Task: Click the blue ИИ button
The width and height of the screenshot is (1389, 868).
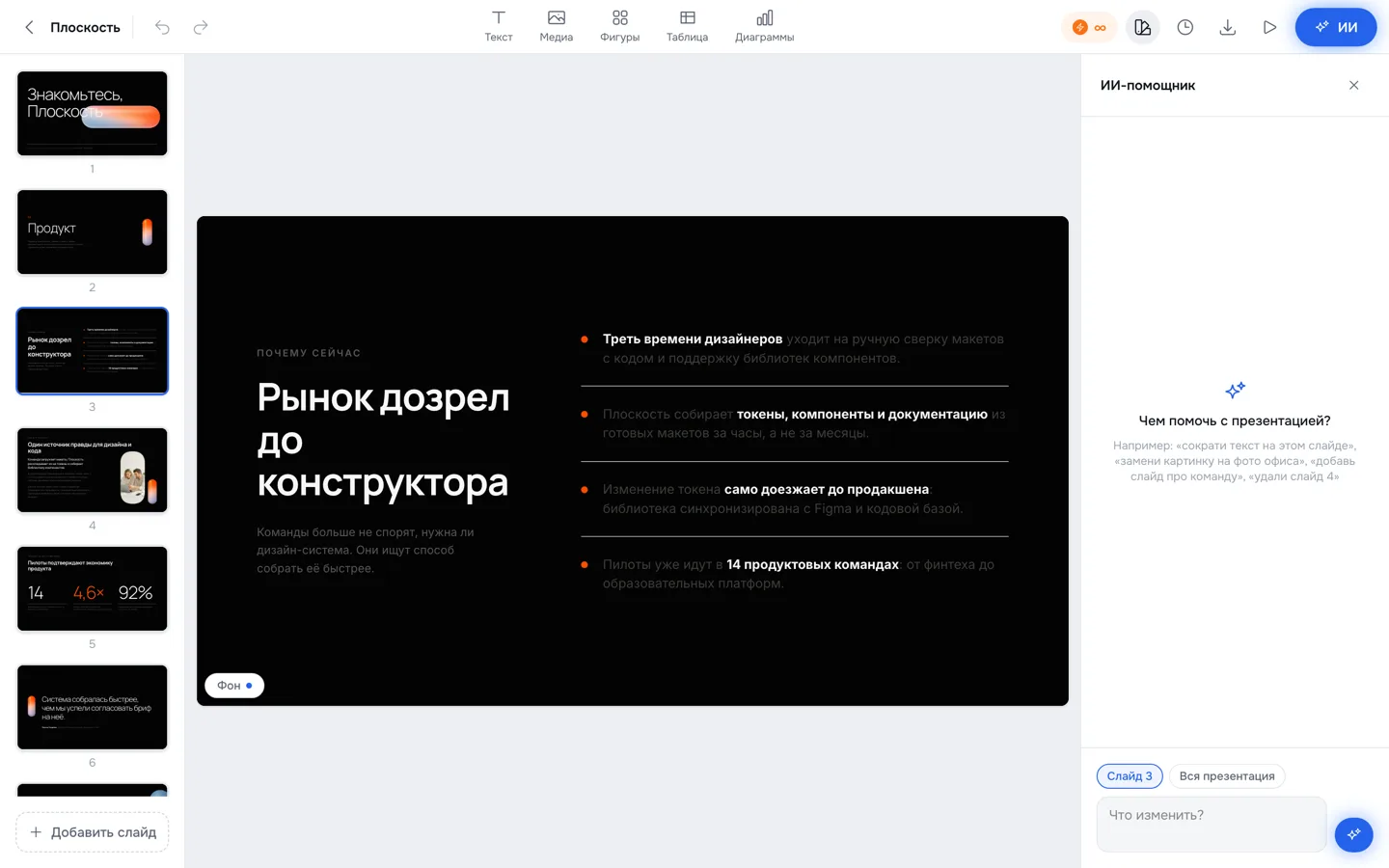Action: click(1336, 27)
